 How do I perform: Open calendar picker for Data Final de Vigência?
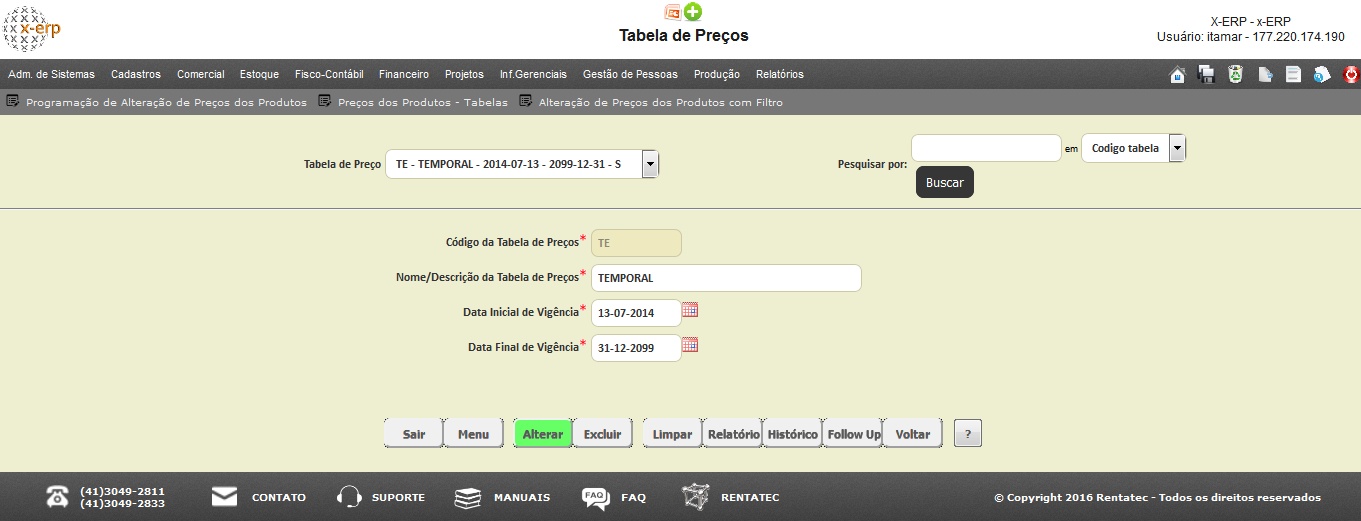point(690,346)
